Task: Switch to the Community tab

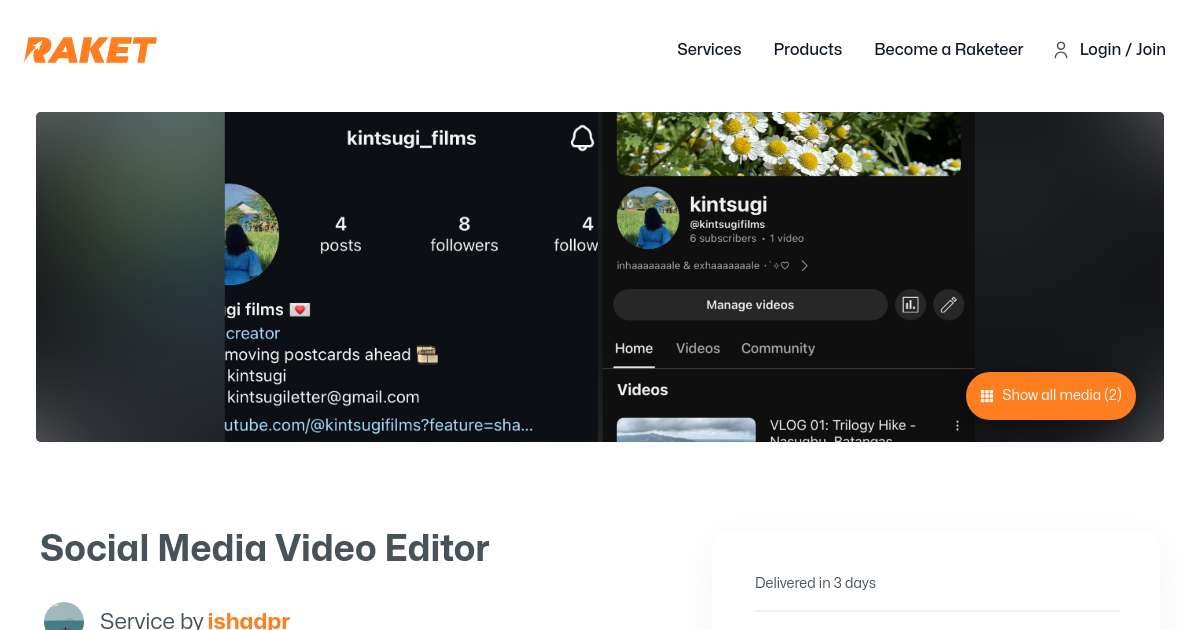Action: click(777, 348)
